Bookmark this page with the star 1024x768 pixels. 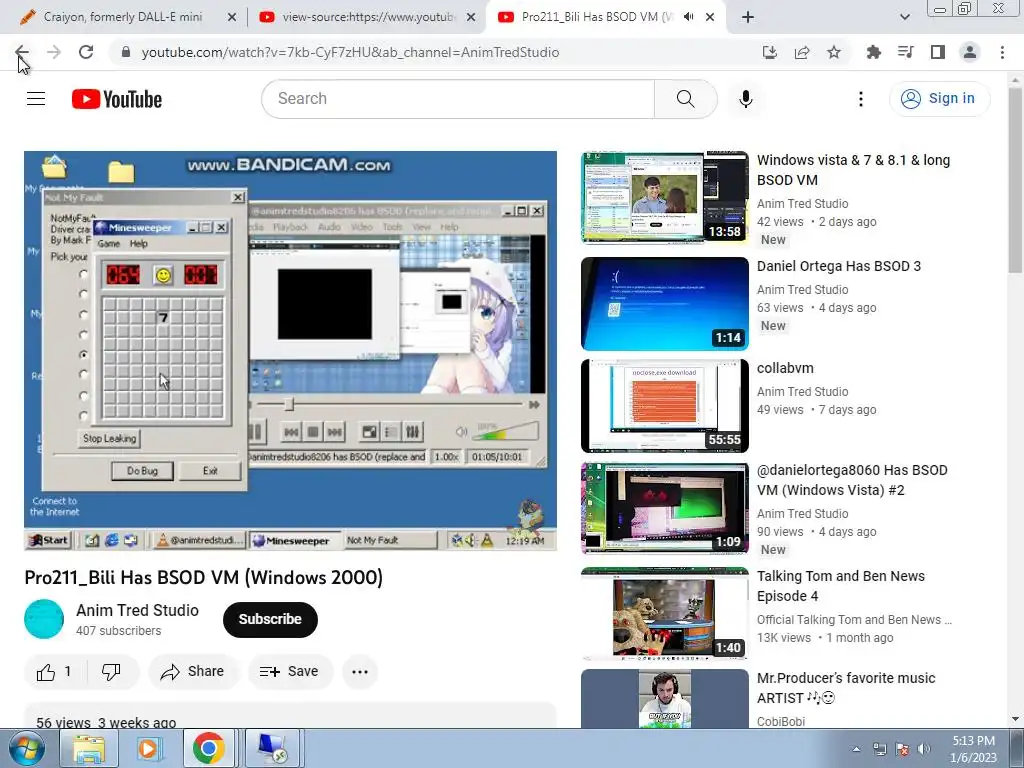pos(834,52)
